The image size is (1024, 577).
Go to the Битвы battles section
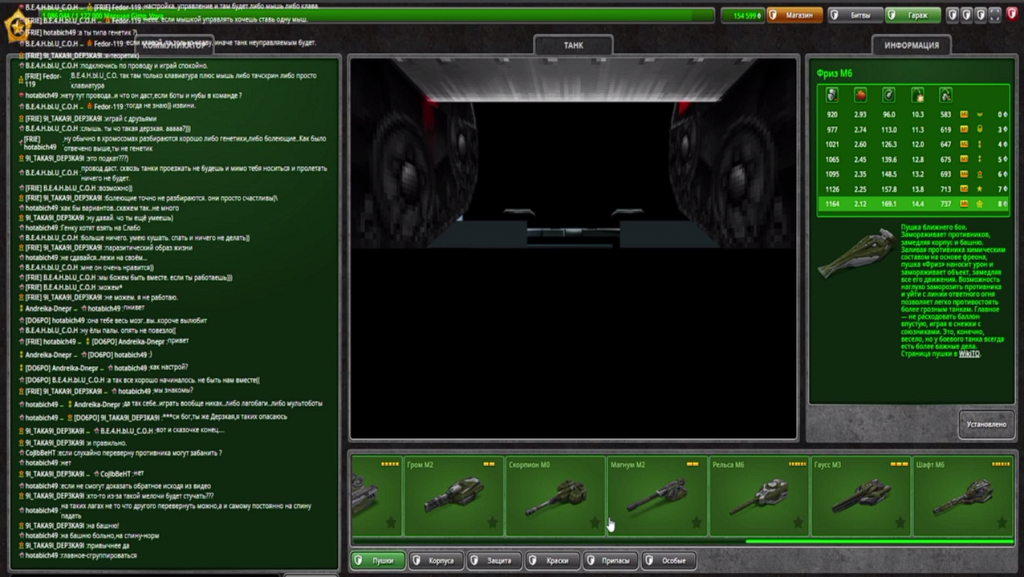coord(855,15)
